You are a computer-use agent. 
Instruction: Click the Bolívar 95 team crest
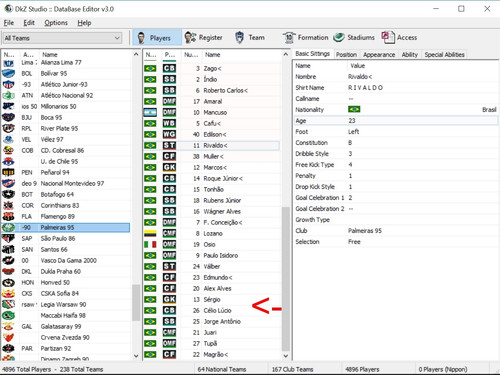pos(9,73)
